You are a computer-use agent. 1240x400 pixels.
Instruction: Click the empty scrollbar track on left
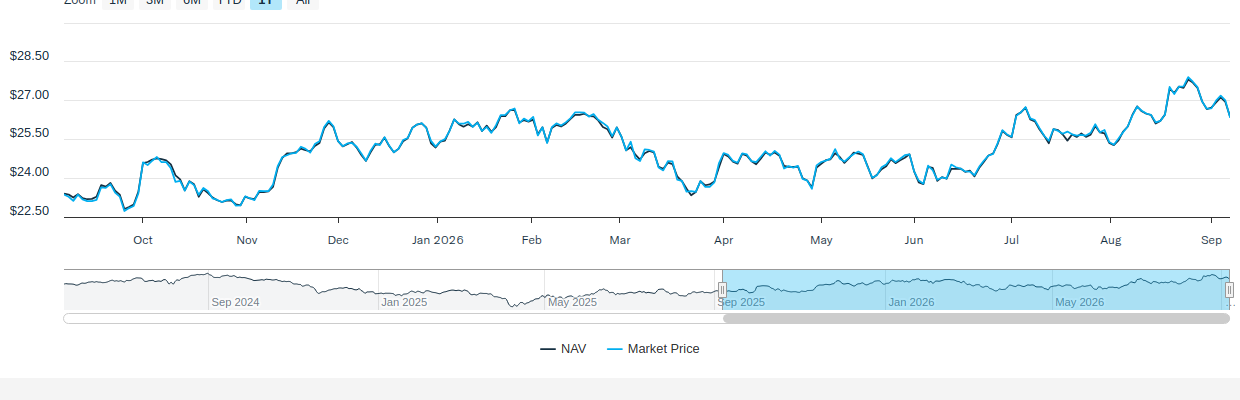click(393, 319)
